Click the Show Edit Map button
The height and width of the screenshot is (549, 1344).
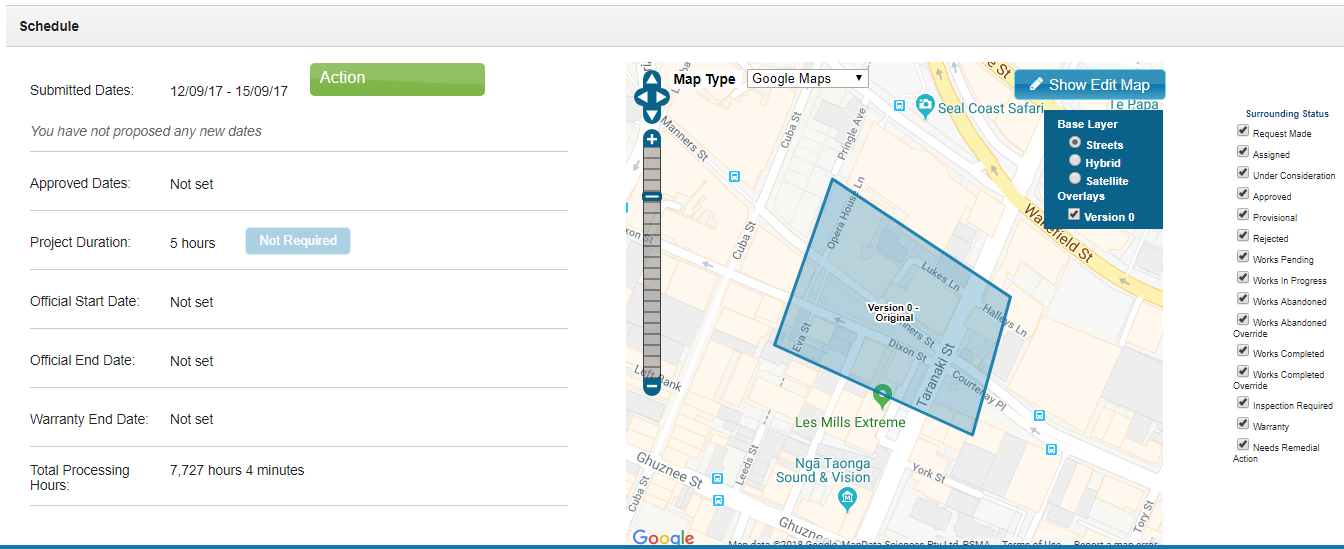[1089, 85]
